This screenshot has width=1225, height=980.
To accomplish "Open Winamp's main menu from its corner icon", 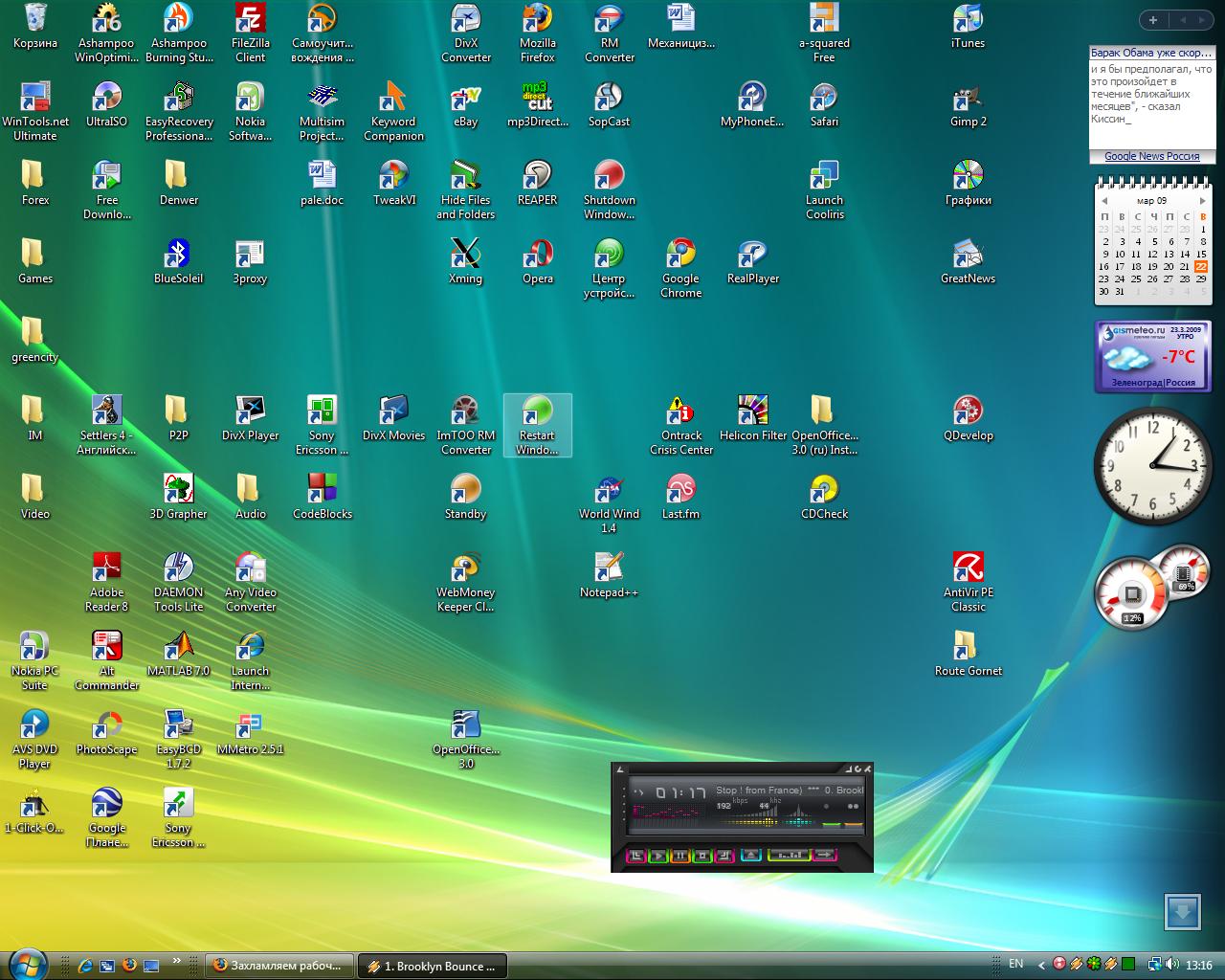I will point(621,769).
